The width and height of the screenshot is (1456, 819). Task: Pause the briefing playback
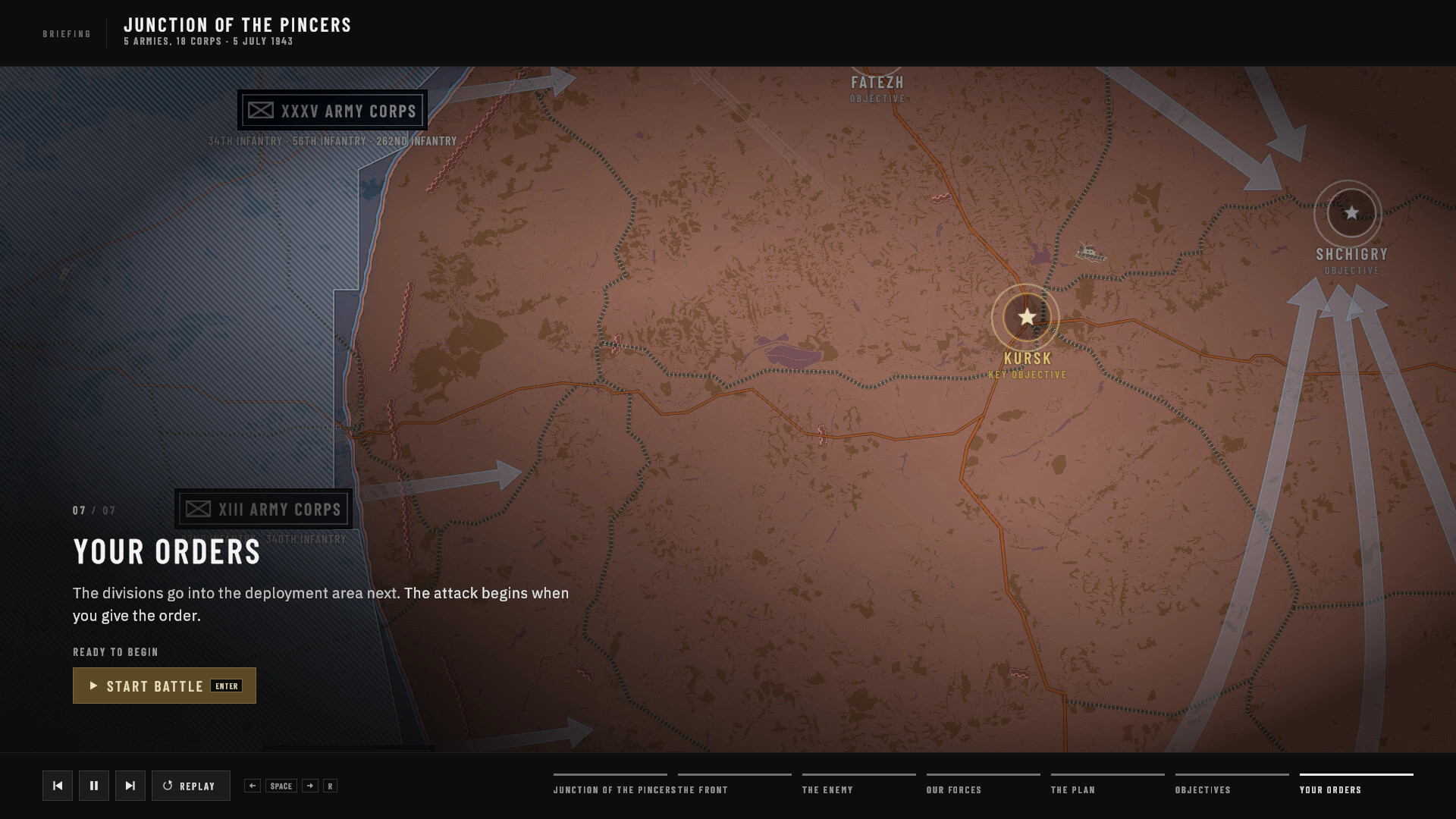click(94, 786)
